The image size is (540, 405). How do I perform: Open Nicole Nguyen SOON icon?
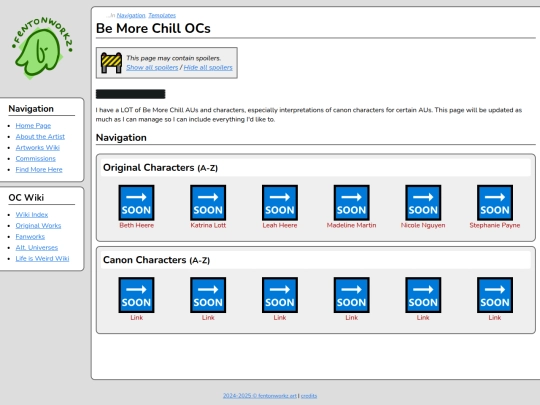coord(423,202)
